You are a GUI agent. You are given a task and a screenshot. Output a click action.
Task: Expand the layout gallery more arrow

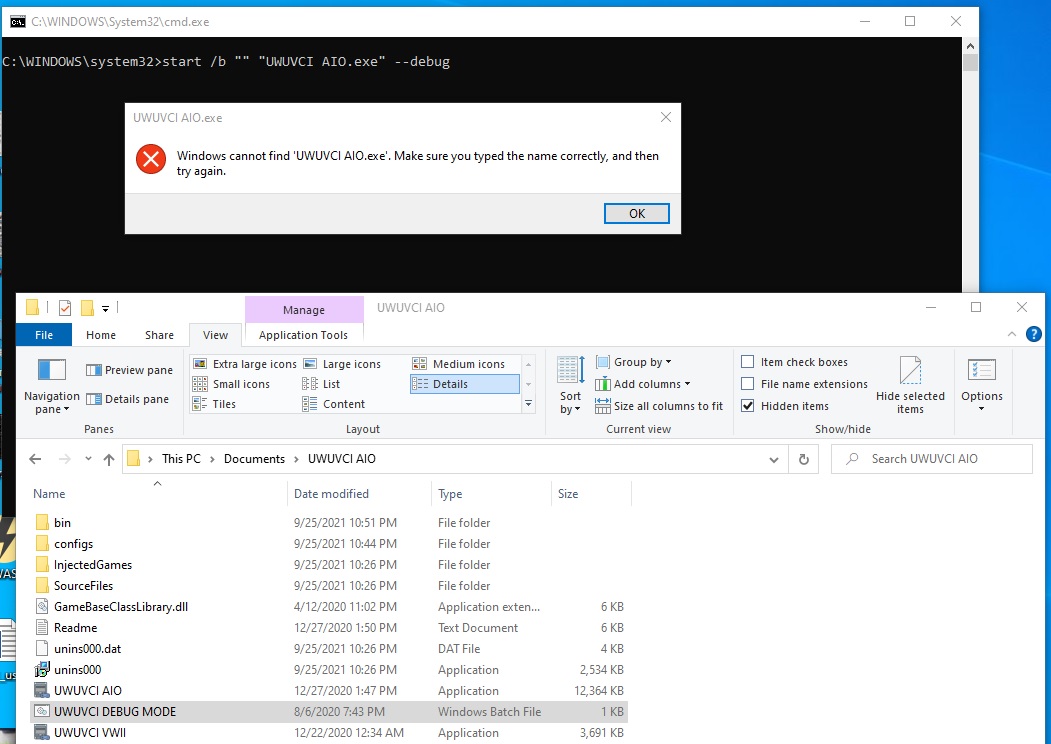[x=529, y=404]
